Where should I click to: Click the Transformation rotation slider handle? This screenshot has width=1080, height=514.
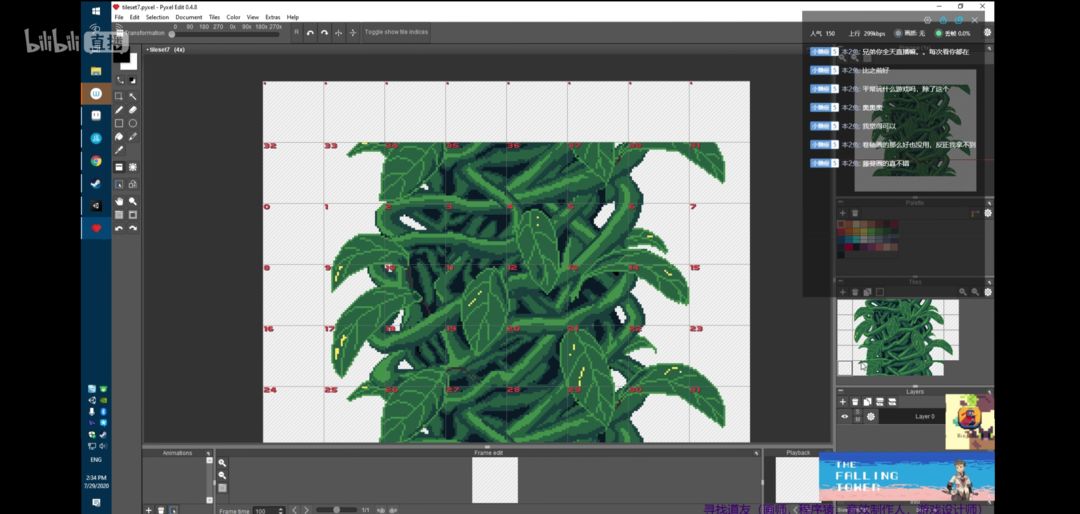(x=172, y=34)
